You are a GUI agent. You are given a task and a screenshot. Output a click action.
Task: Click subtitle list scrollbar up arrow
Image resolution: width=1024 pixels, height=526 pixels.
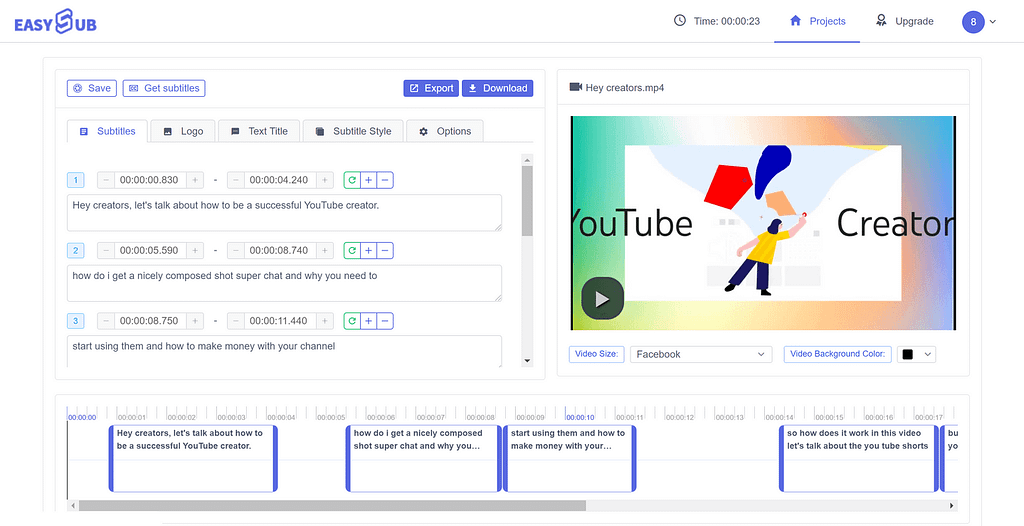coord(527,159)
